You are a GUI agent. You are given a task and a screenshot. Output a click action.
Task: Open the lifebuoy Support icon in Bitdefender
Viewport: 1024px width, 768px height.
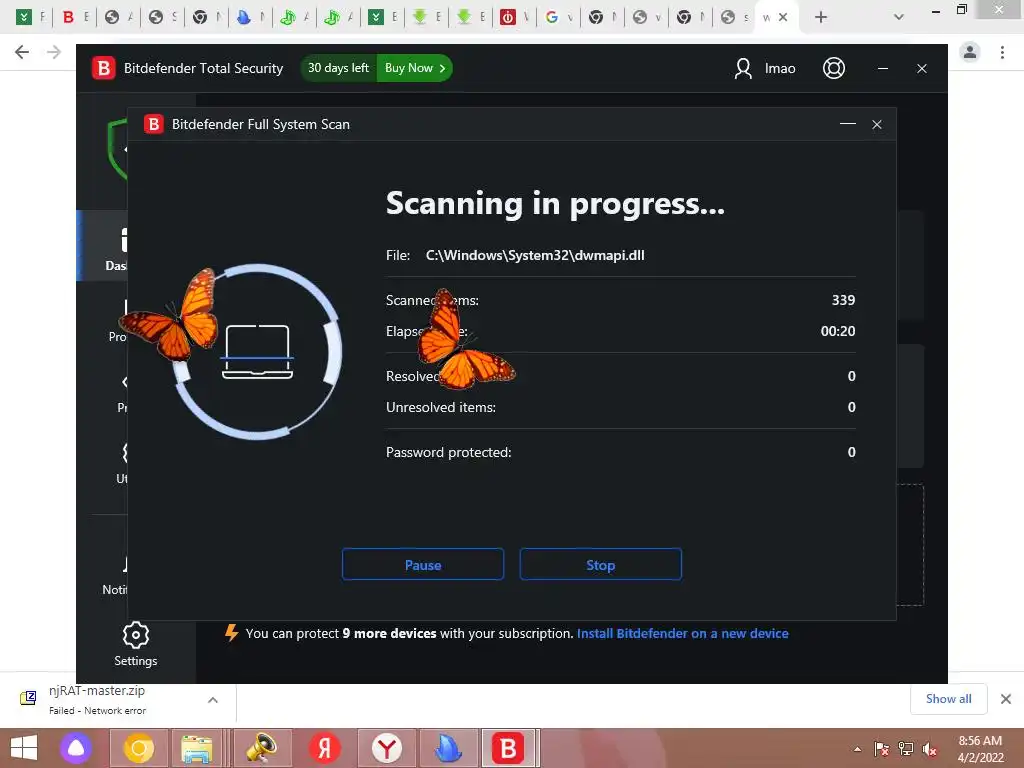(833, 68)
